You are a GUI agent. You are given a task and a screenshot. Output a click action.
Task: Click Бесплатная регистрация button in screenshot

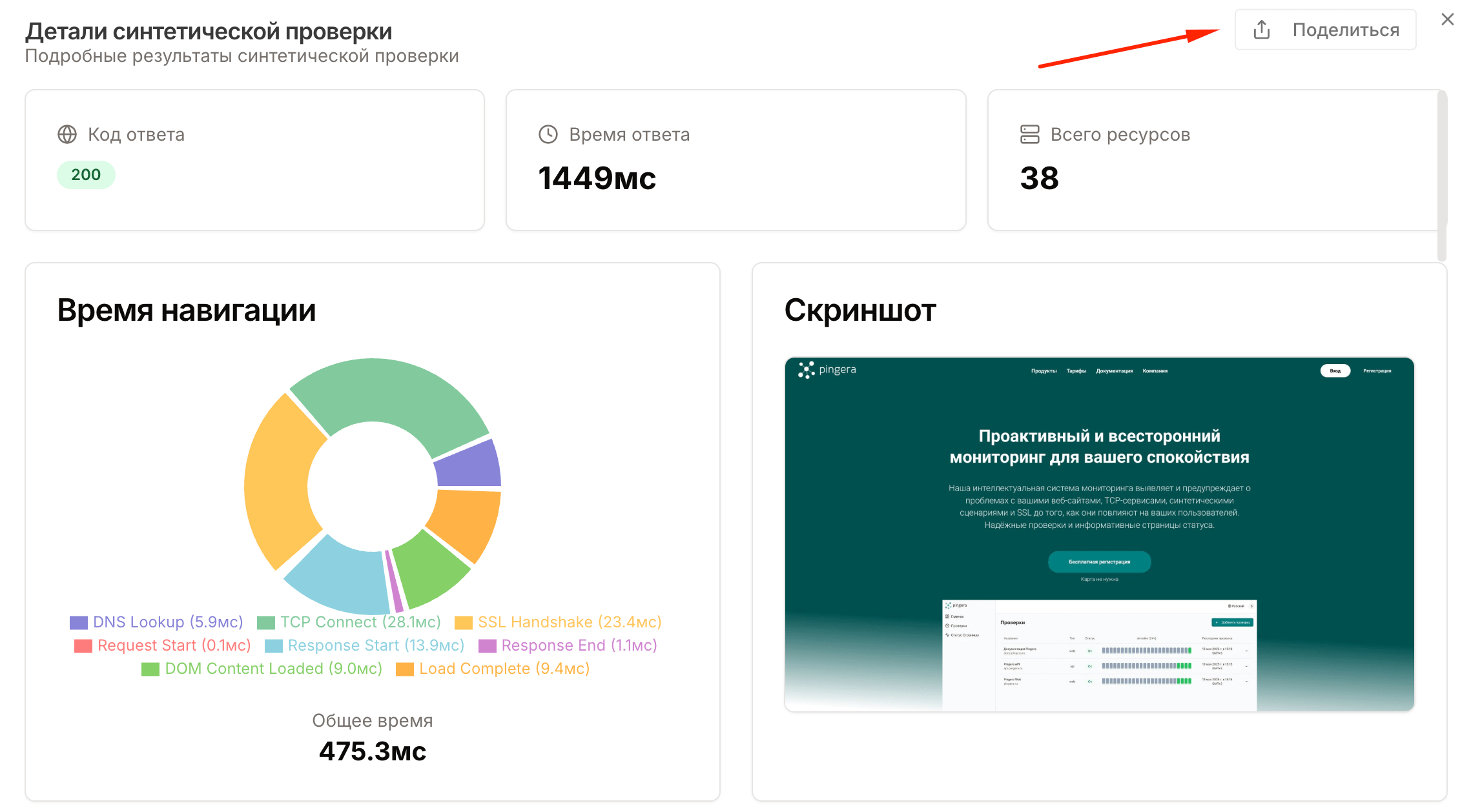[1099, 562]
